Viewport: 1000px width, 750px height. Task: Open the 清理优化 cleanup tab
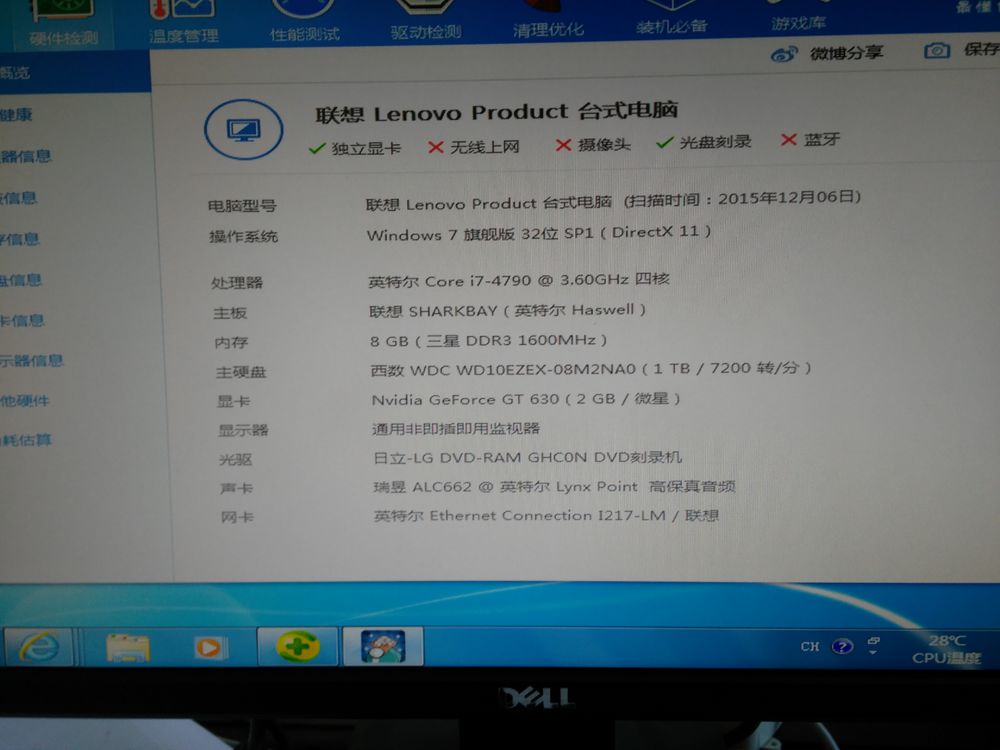tap(548, 18)
